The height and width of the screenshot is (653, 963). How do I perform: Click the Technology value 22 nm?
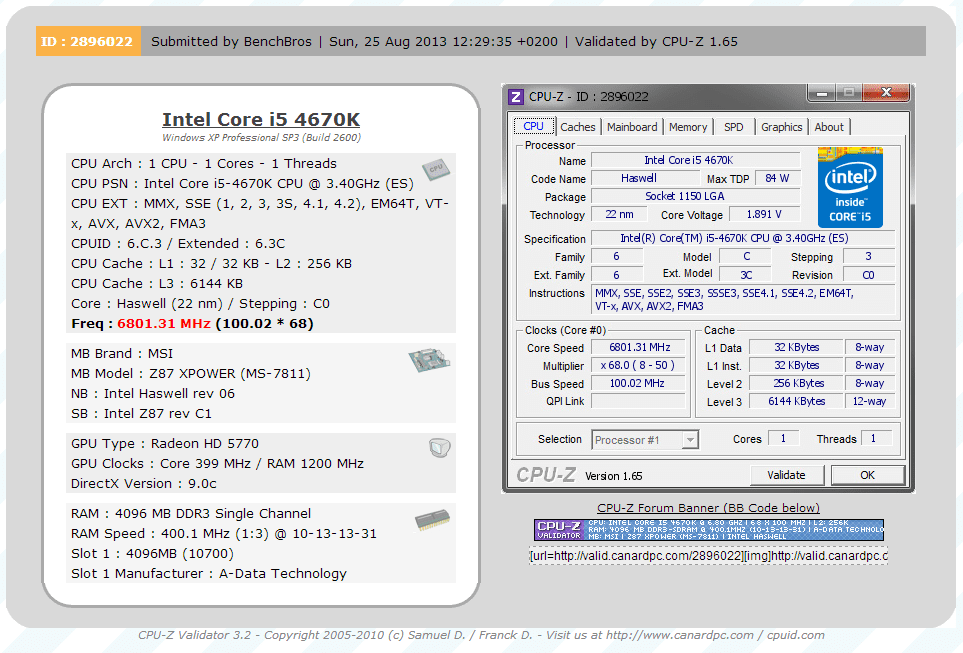click(619, 214)
